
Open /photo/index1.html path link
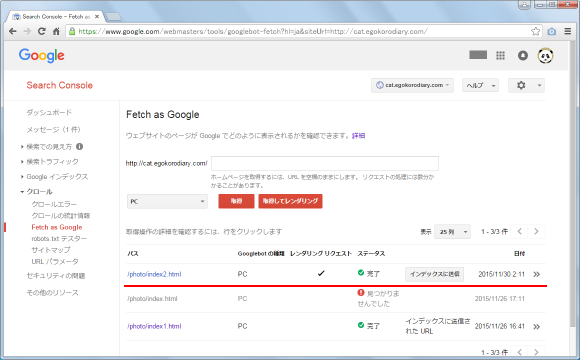coord(154,326)
